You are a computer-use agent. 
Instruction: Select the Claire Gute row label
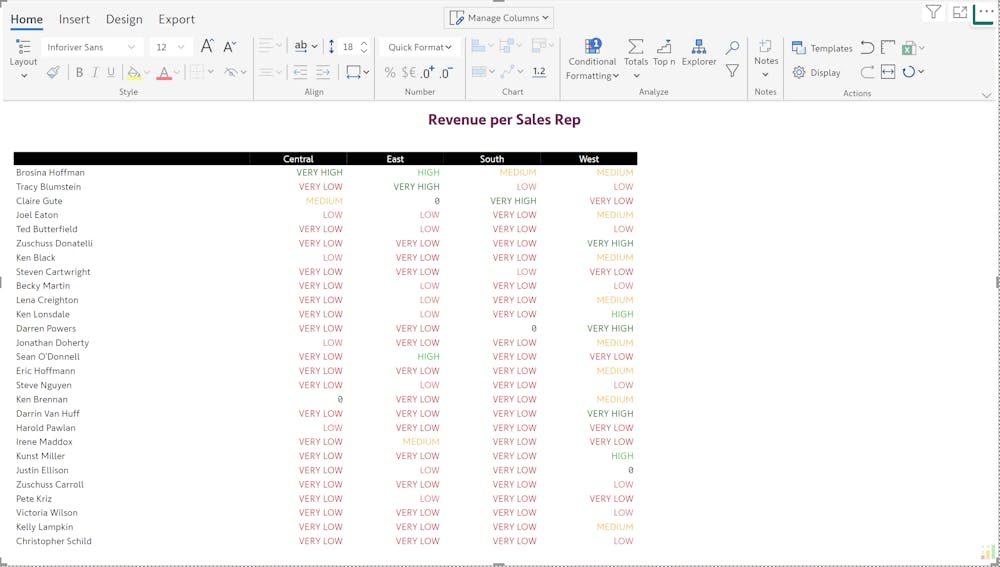[x=39, y=201]
